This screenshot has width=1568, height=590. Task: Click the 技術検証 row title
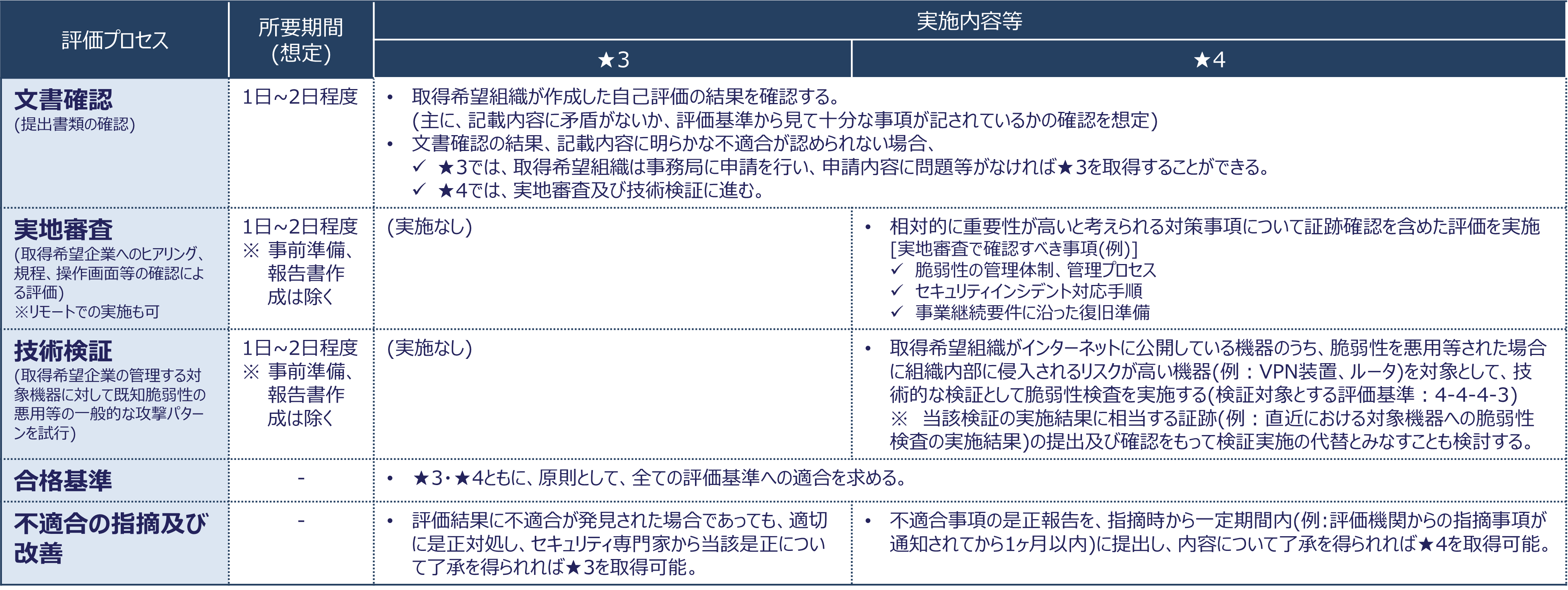(x=63, y=351)
